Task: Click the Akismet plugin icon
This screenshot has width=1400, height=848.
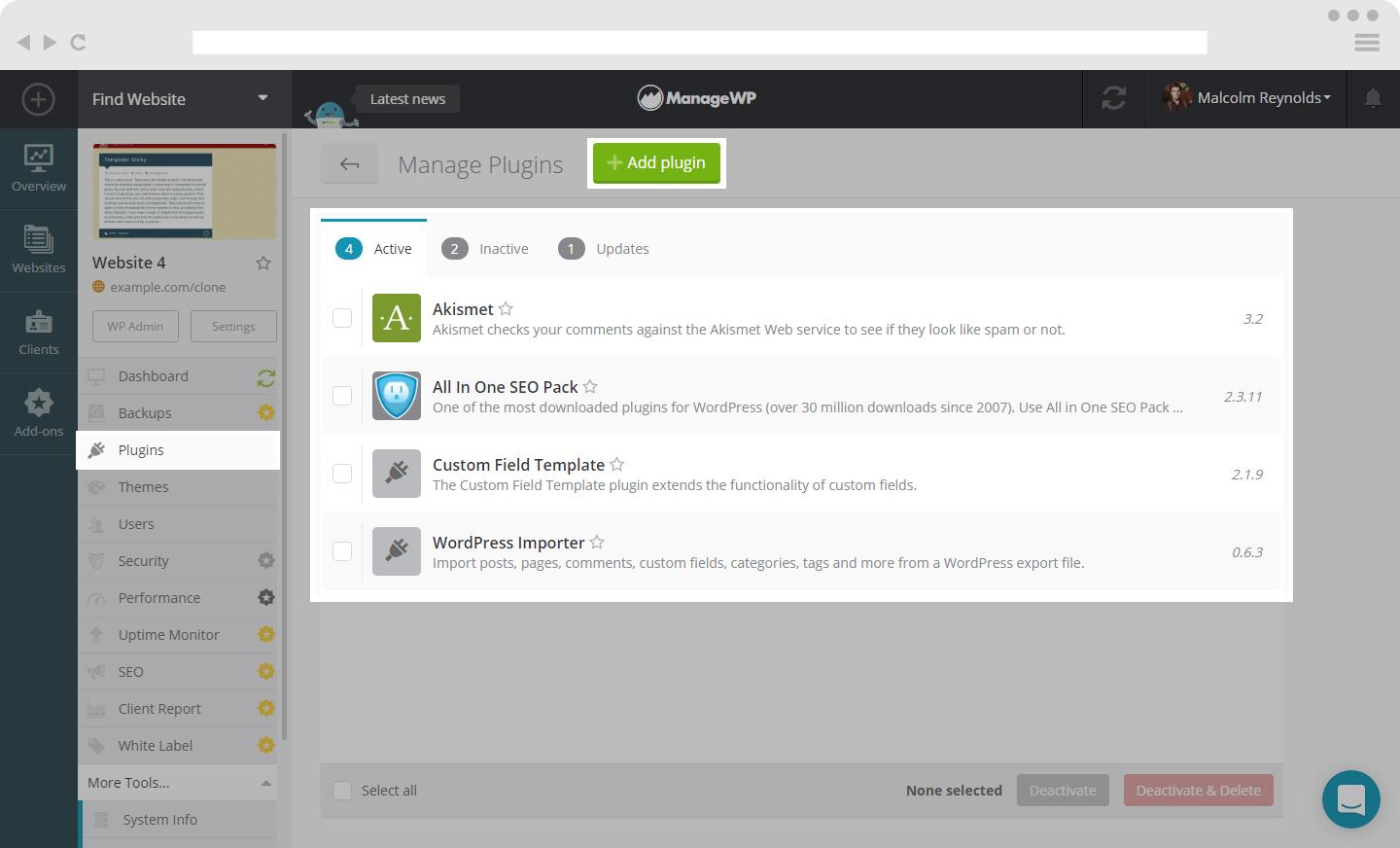Action: (397, 318)
